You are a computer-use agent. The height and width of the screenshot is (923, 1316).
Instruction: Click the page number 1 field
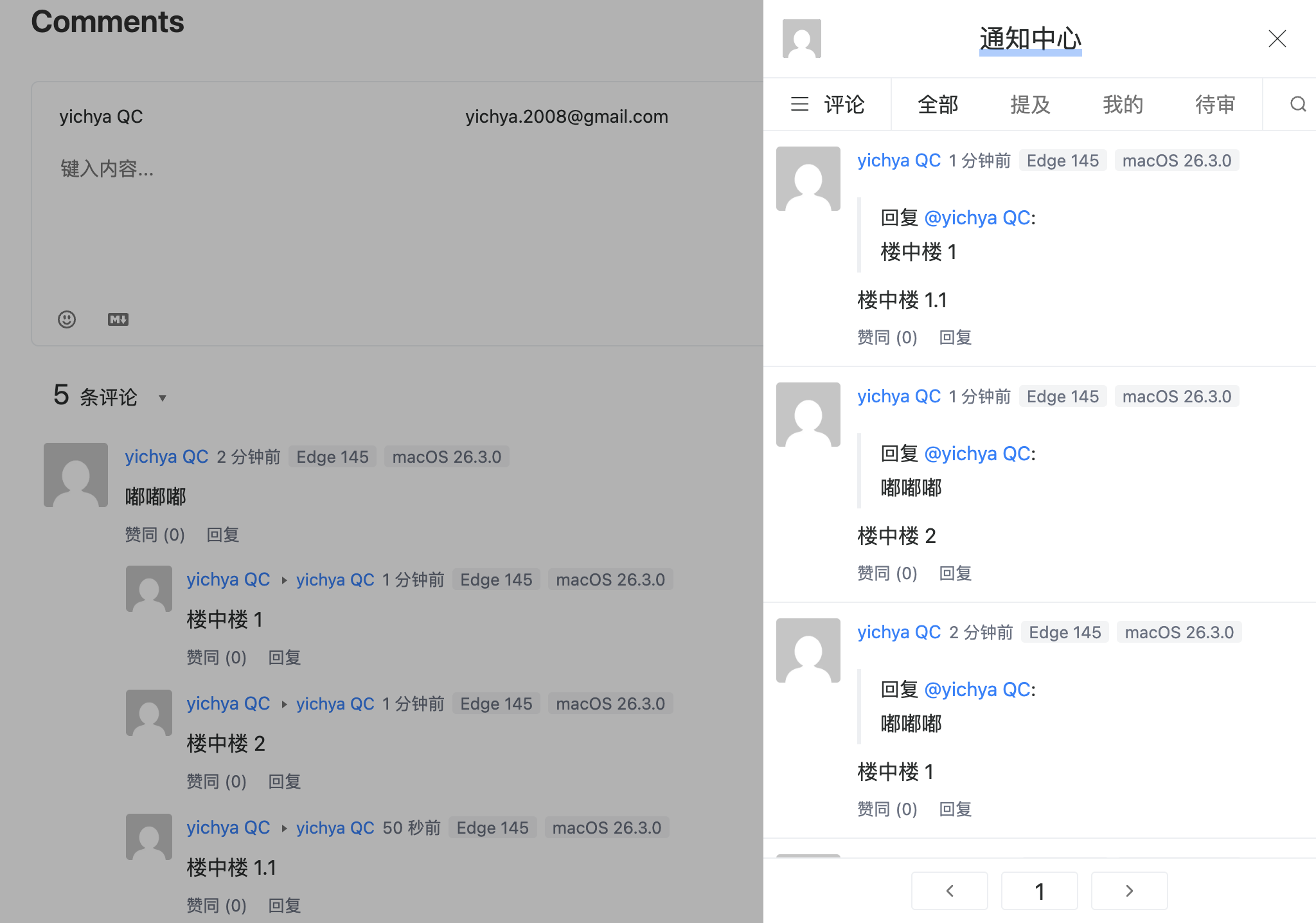point(1040,891)
